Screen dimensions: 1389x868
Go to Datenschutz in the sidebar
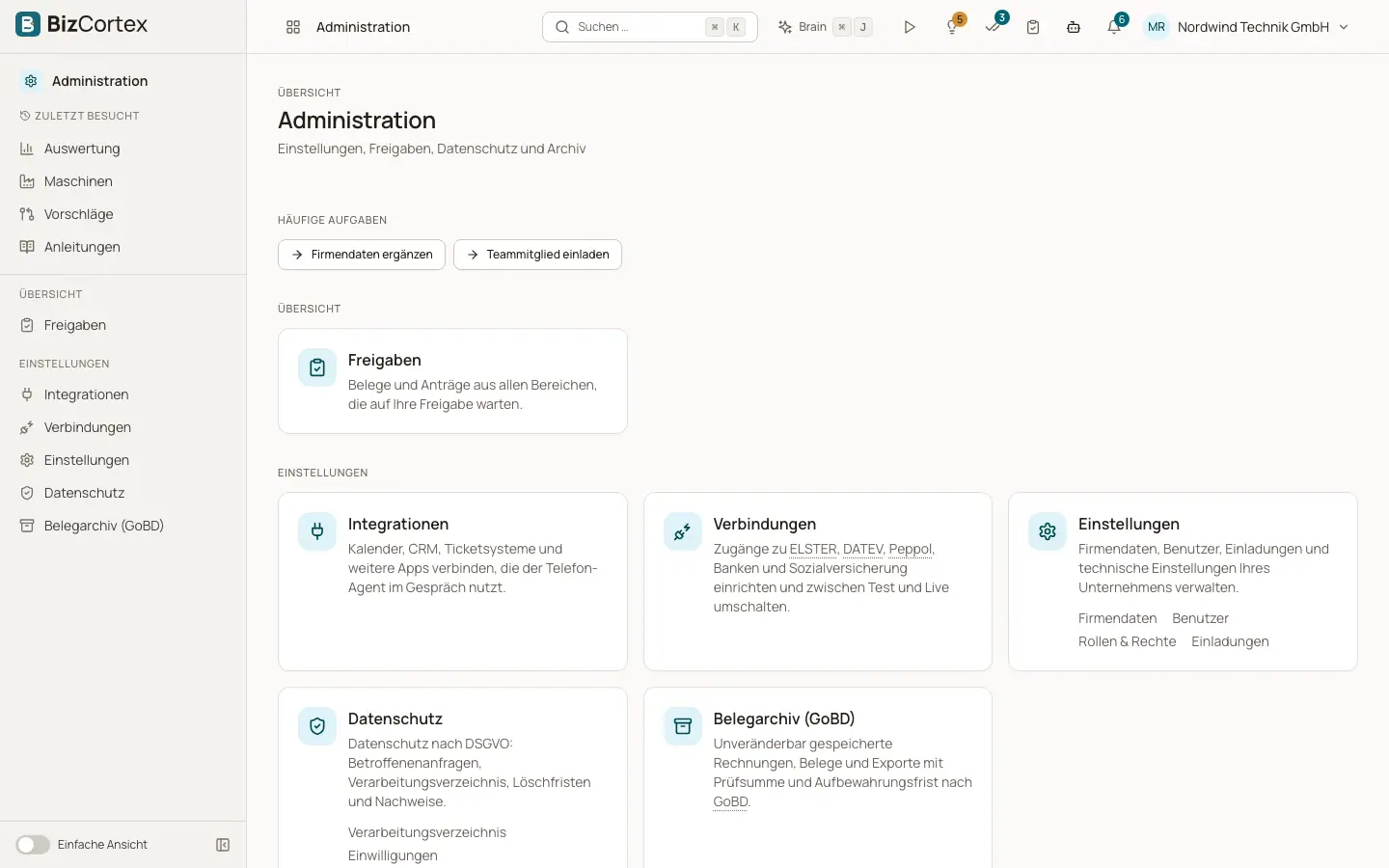(x=123, y=493)
